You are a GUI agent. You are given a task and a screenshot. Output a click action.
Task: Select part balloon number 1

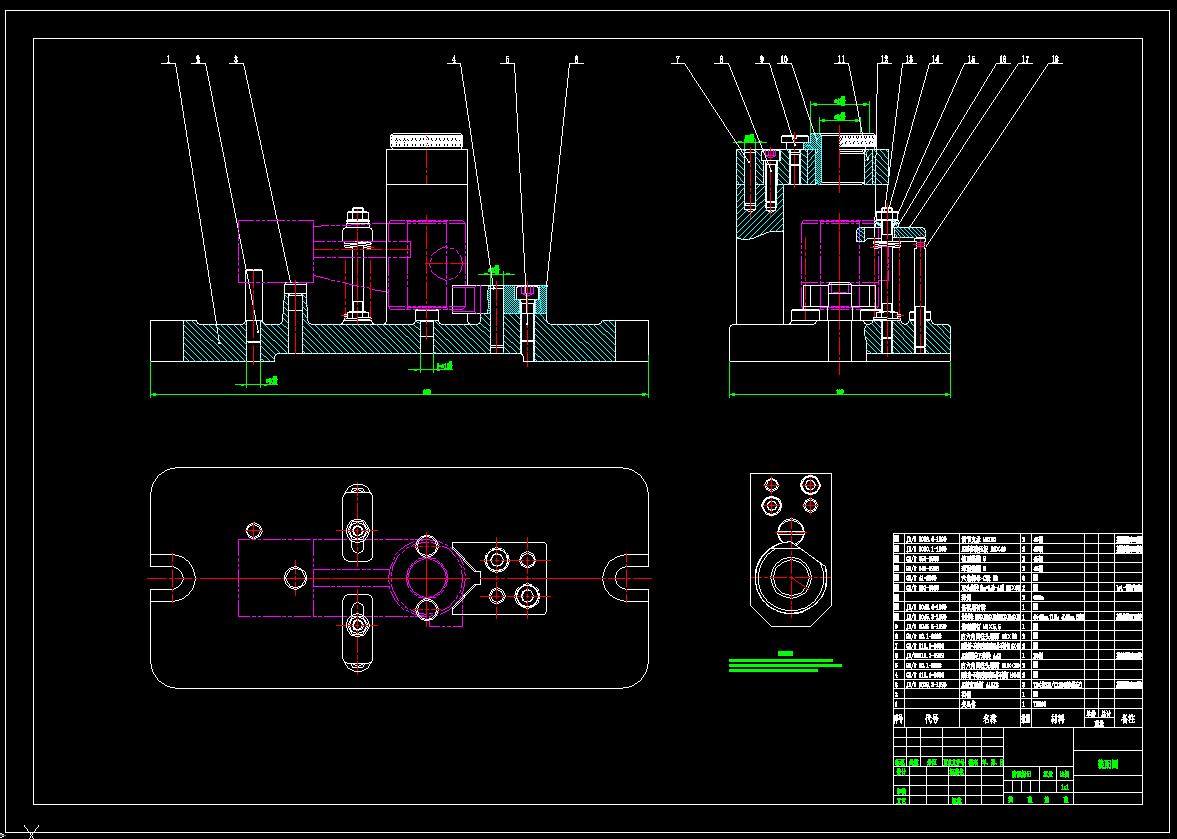pyautogui.click(x=170, y=59)
